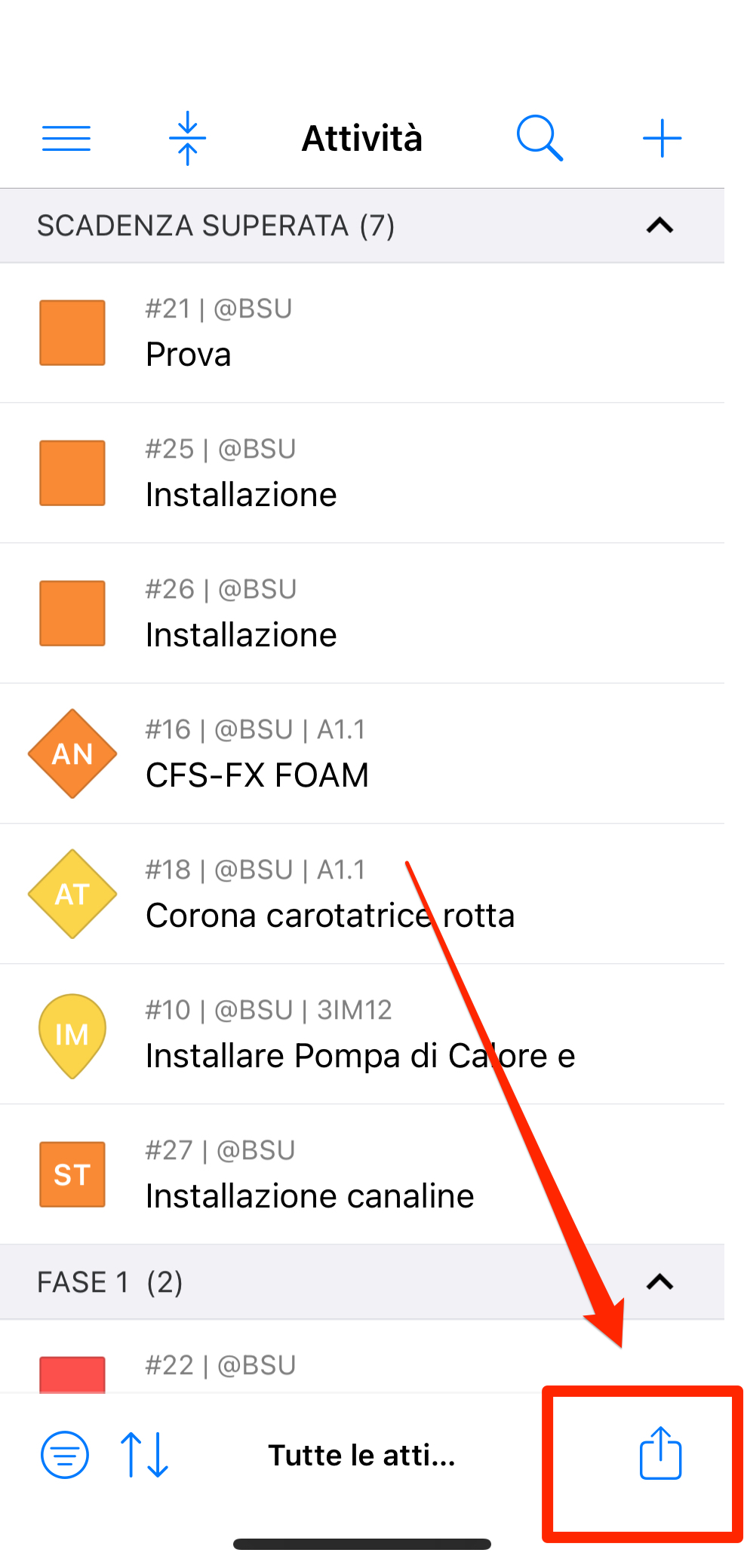
Task: Open search with magnifier icon
Action: 540,138
